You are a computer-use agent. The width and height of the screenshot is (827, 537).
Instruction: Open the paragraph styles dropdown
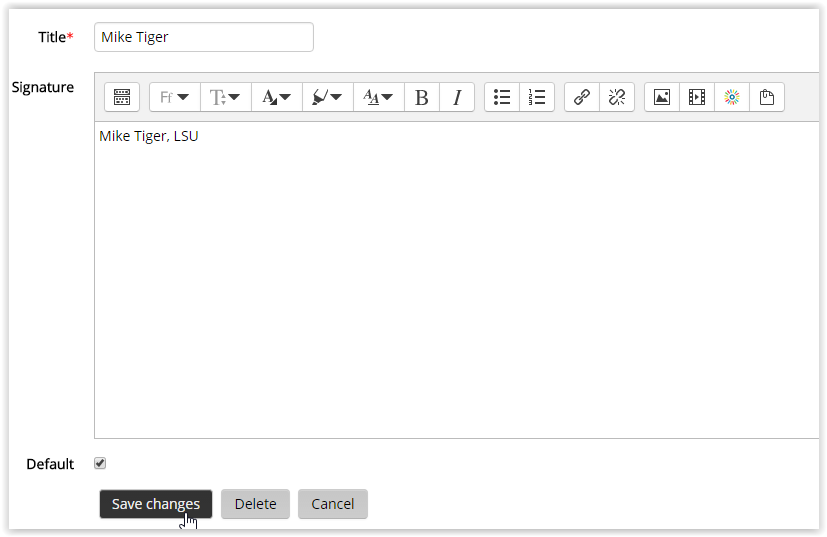tap(379, 97)
